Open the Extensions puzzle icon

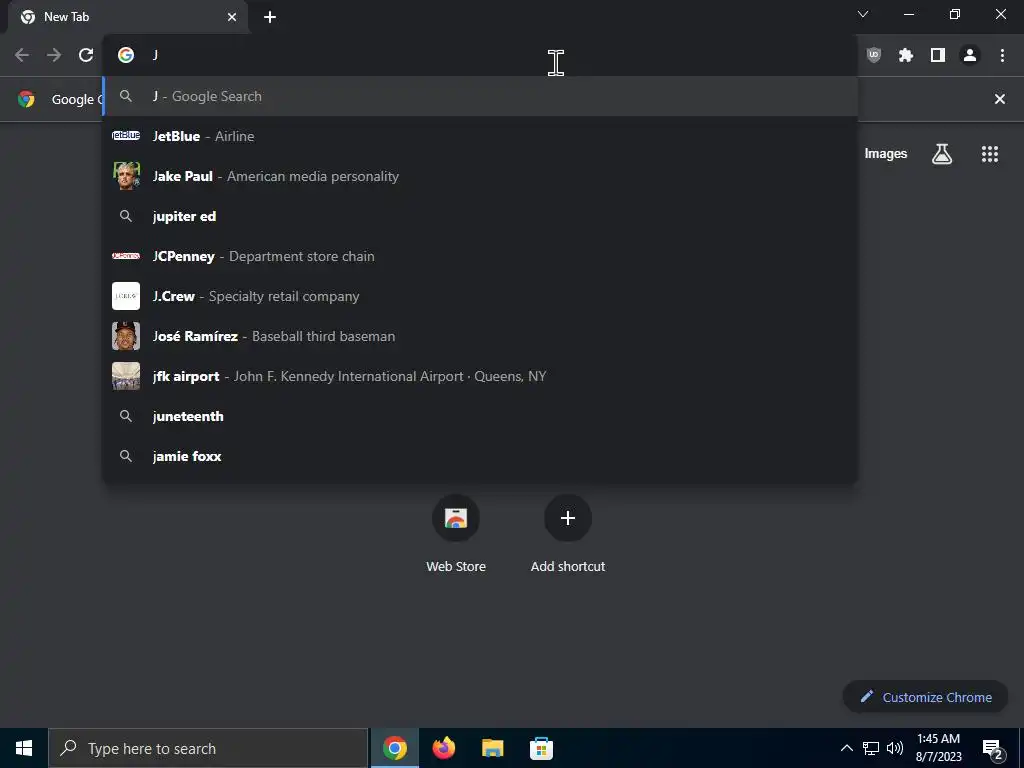(906, 56)
